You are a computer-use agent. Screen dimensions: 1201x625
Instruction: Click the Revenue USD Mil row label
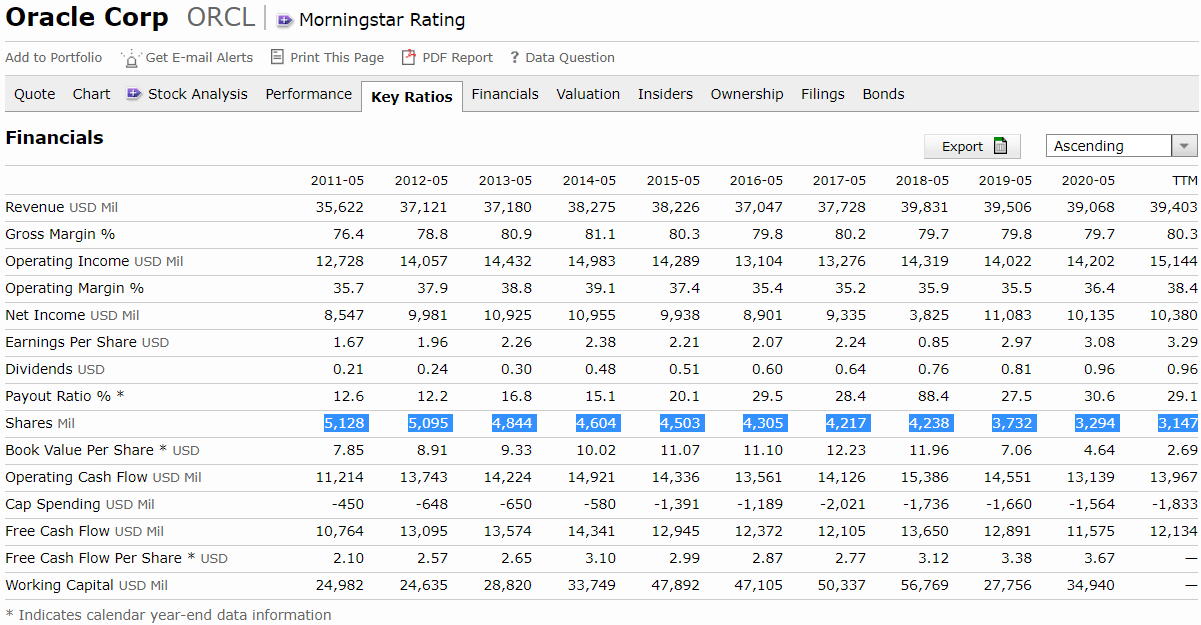point(62,207)
